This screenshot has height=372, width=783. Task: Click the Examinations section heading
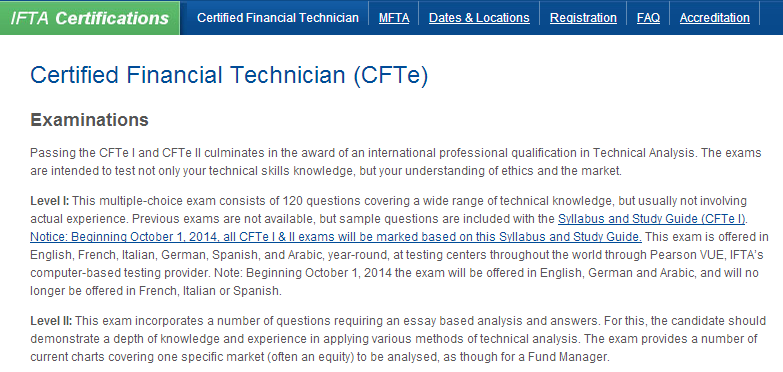89,120
